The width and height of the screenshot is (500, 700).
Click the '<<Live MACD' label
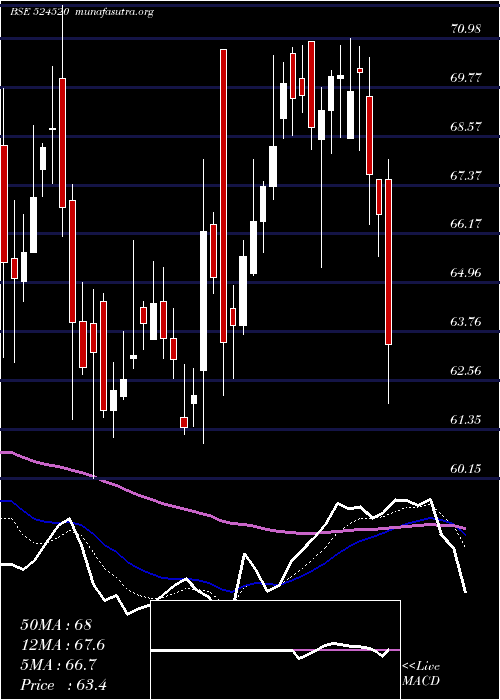coord(421,674)
